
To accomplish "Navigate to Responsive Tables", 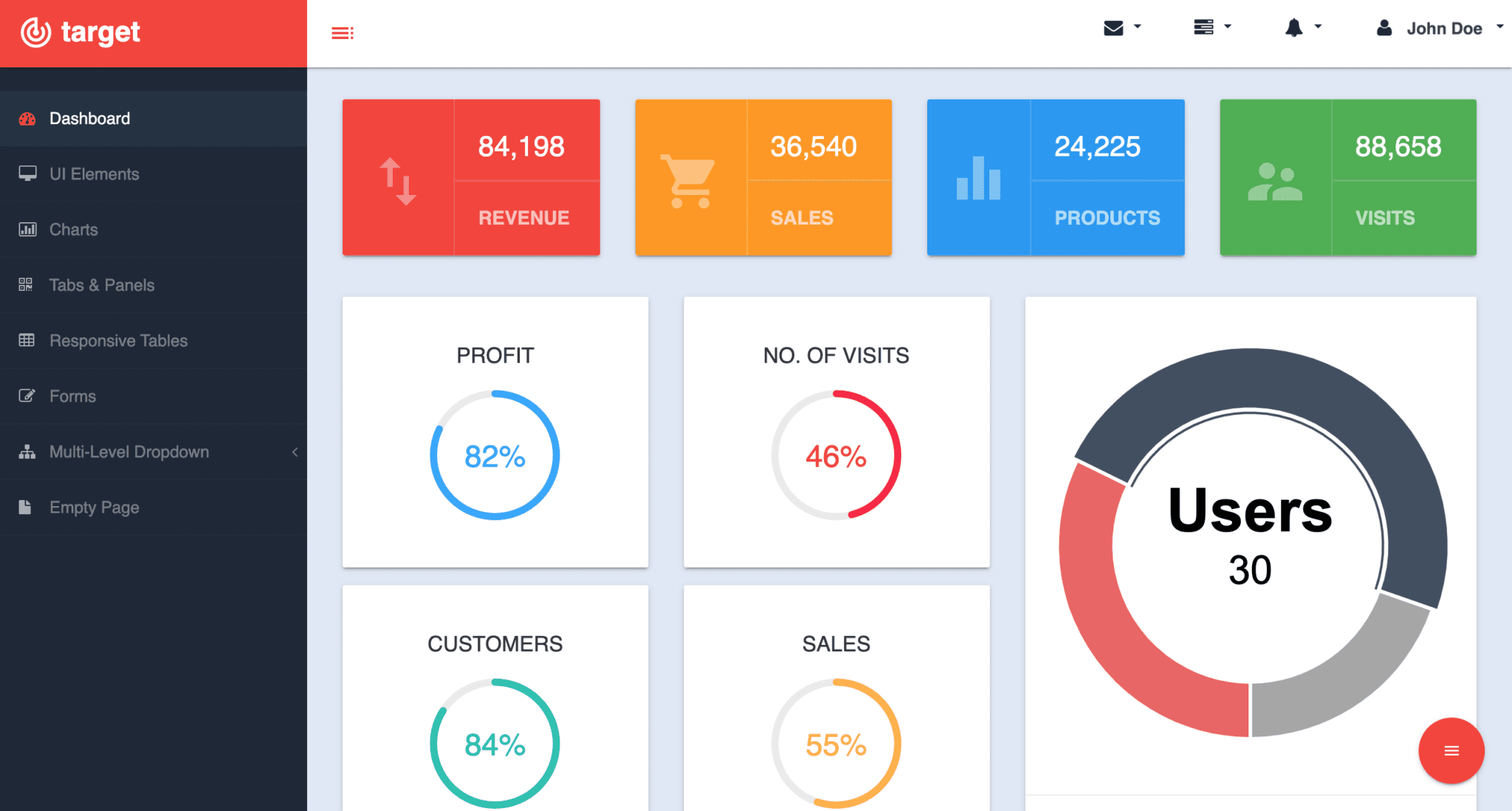I will click(x=118, y=341).
